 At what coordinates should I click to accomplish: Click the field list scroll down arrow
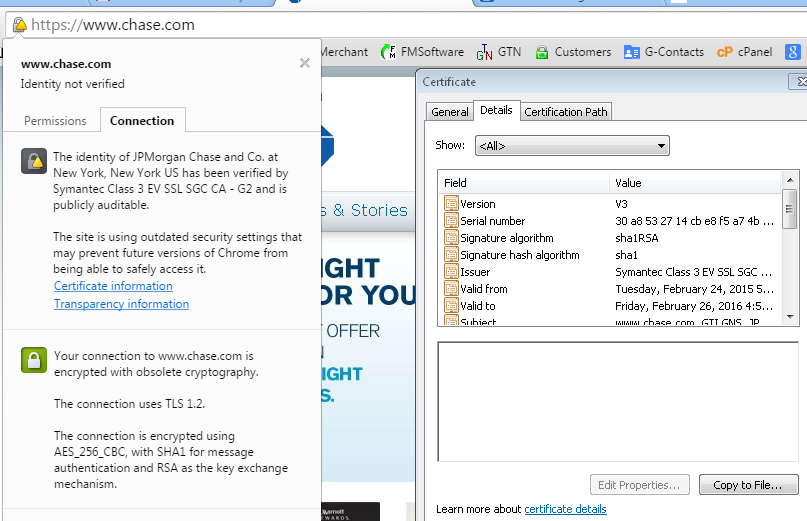point(790,317)
